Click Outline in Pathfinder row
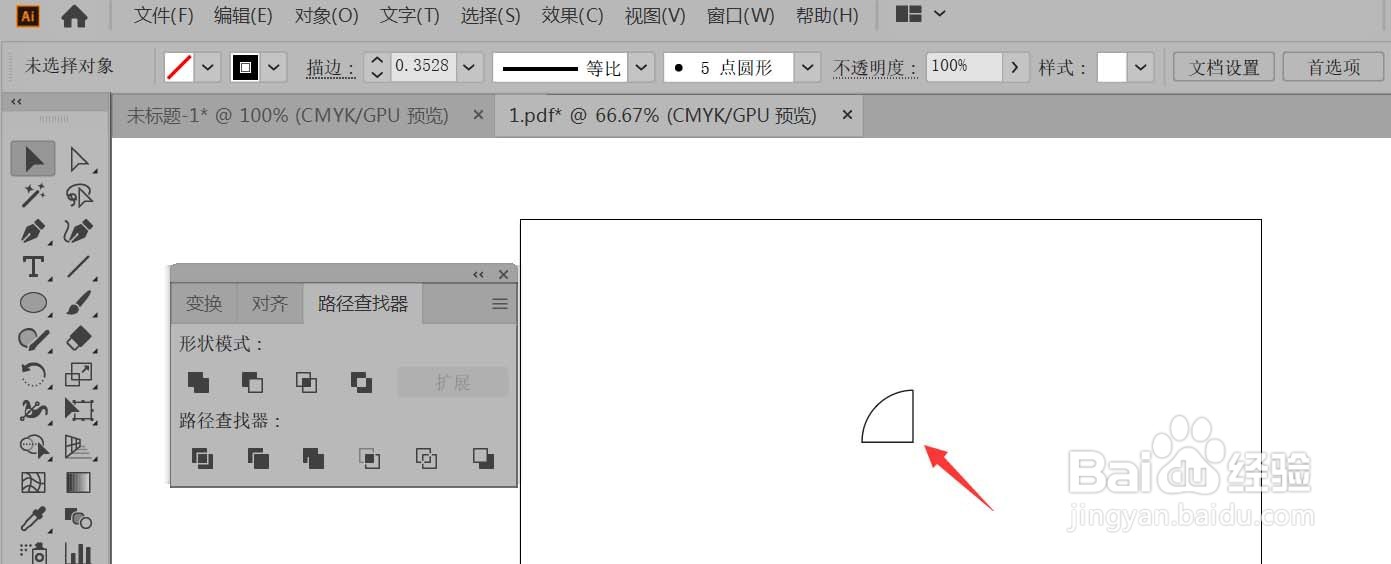 [427, 458]
